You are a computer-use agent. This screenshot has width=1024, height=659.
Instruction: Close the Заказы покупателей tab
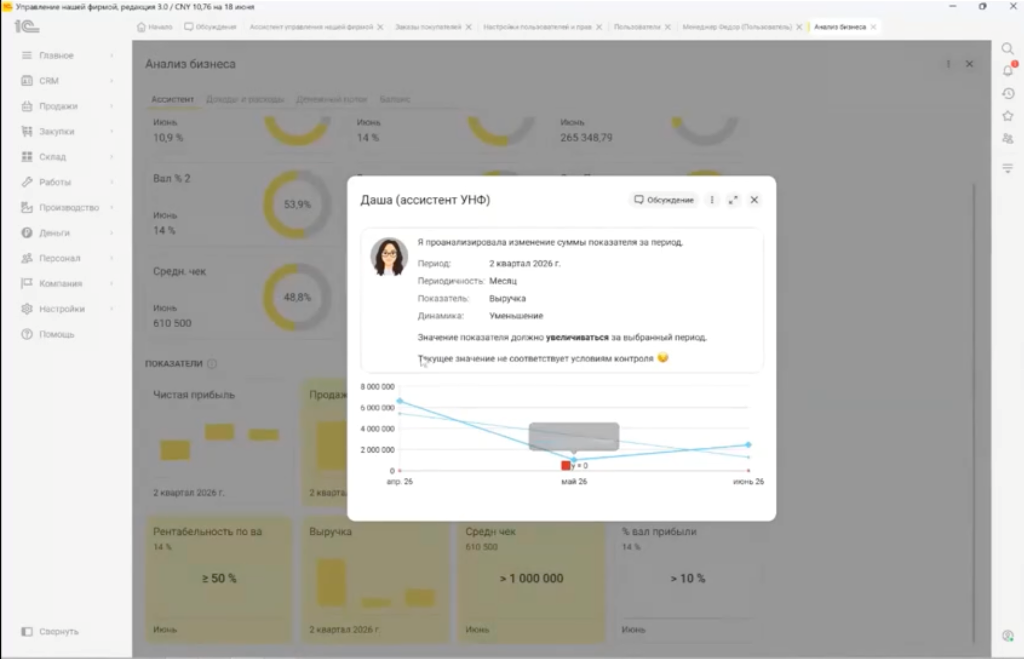point(468,27)
